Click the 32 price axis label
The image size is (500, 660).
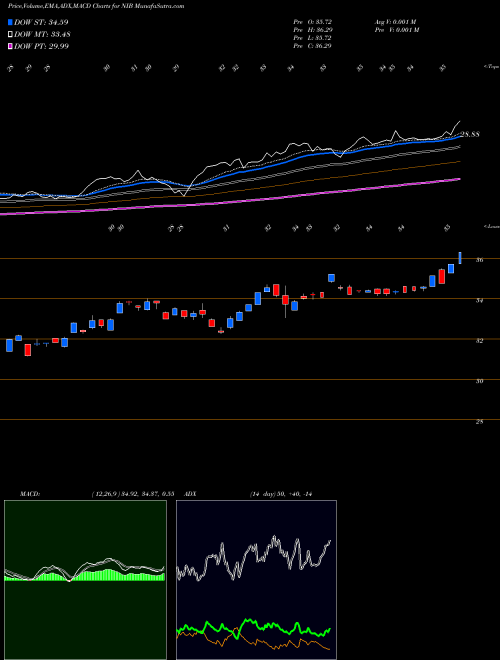pyautogui.click(x=479, y=341)
